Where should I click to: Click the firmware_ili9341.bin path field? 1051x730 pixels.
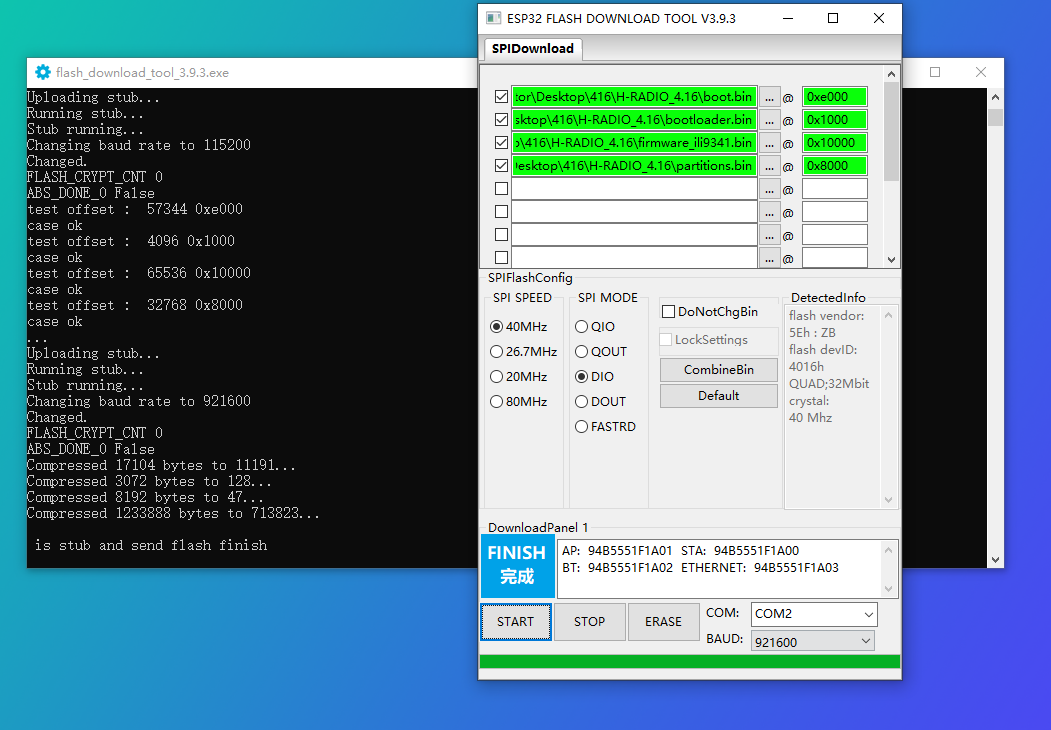pos(634,142)
